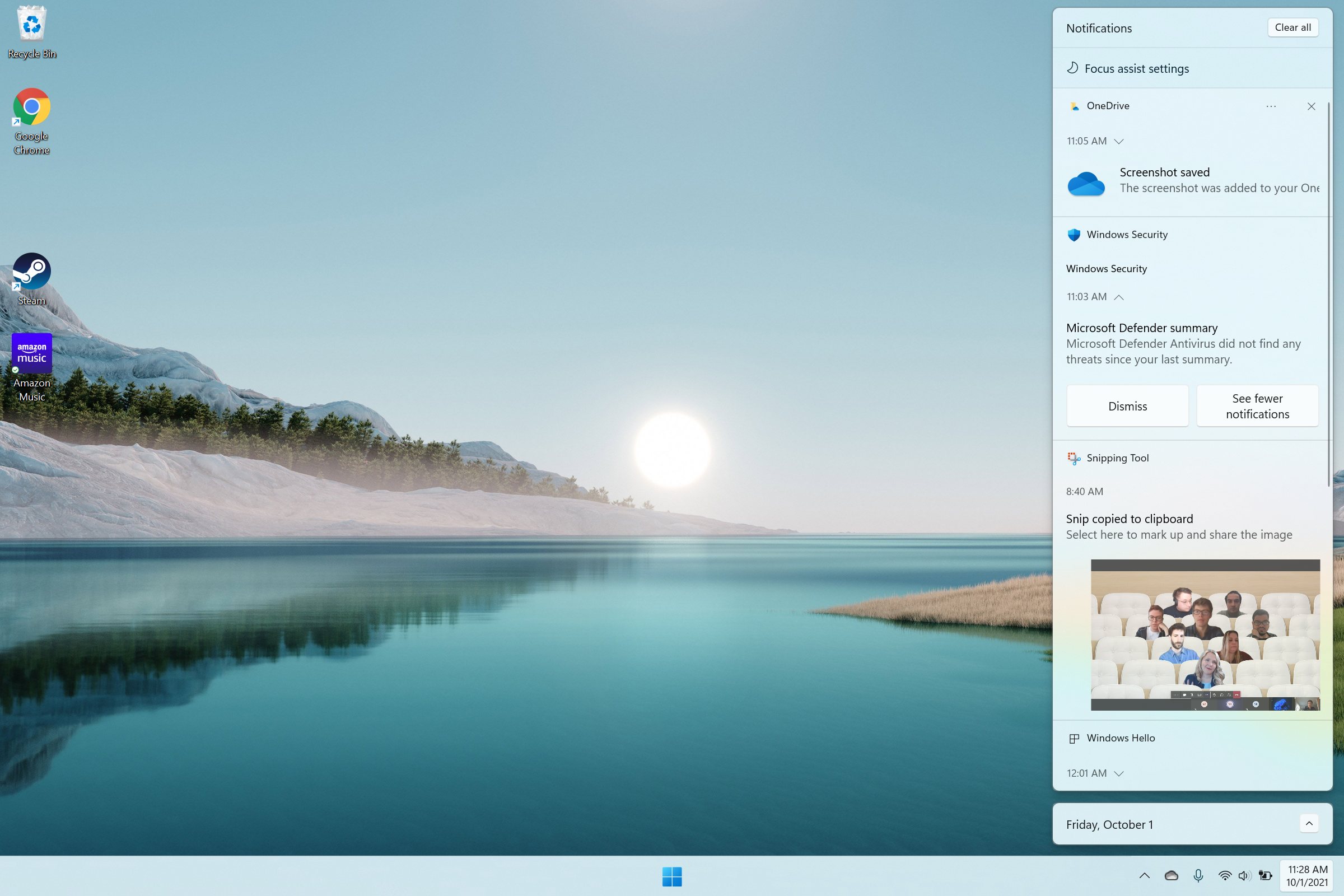This screenshot has width=1344, height=896.
Task: Toggle network connectivity status icon
Action: (x=1224, y=876)
